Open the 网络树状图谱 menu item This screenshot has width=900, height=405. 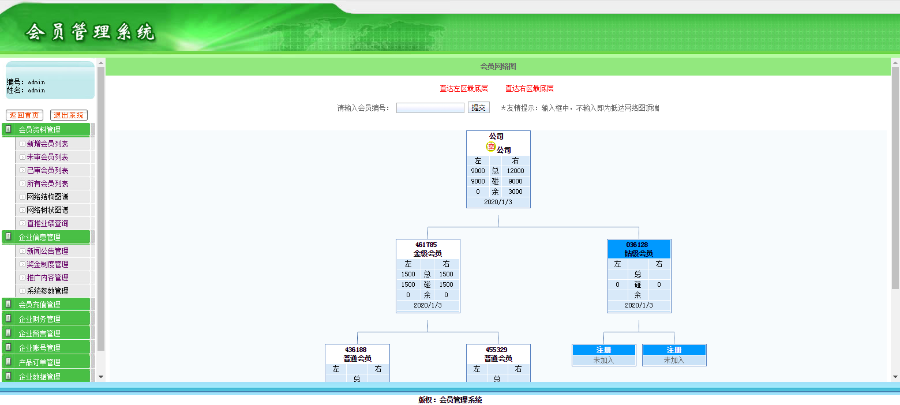tap(47, 210)
